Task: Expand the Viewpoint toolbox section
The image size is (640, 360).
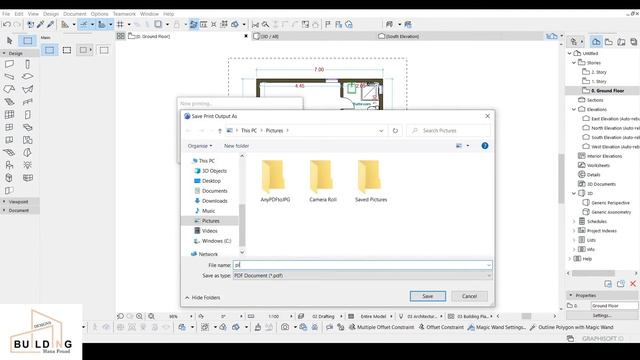Action: point(20,202)
